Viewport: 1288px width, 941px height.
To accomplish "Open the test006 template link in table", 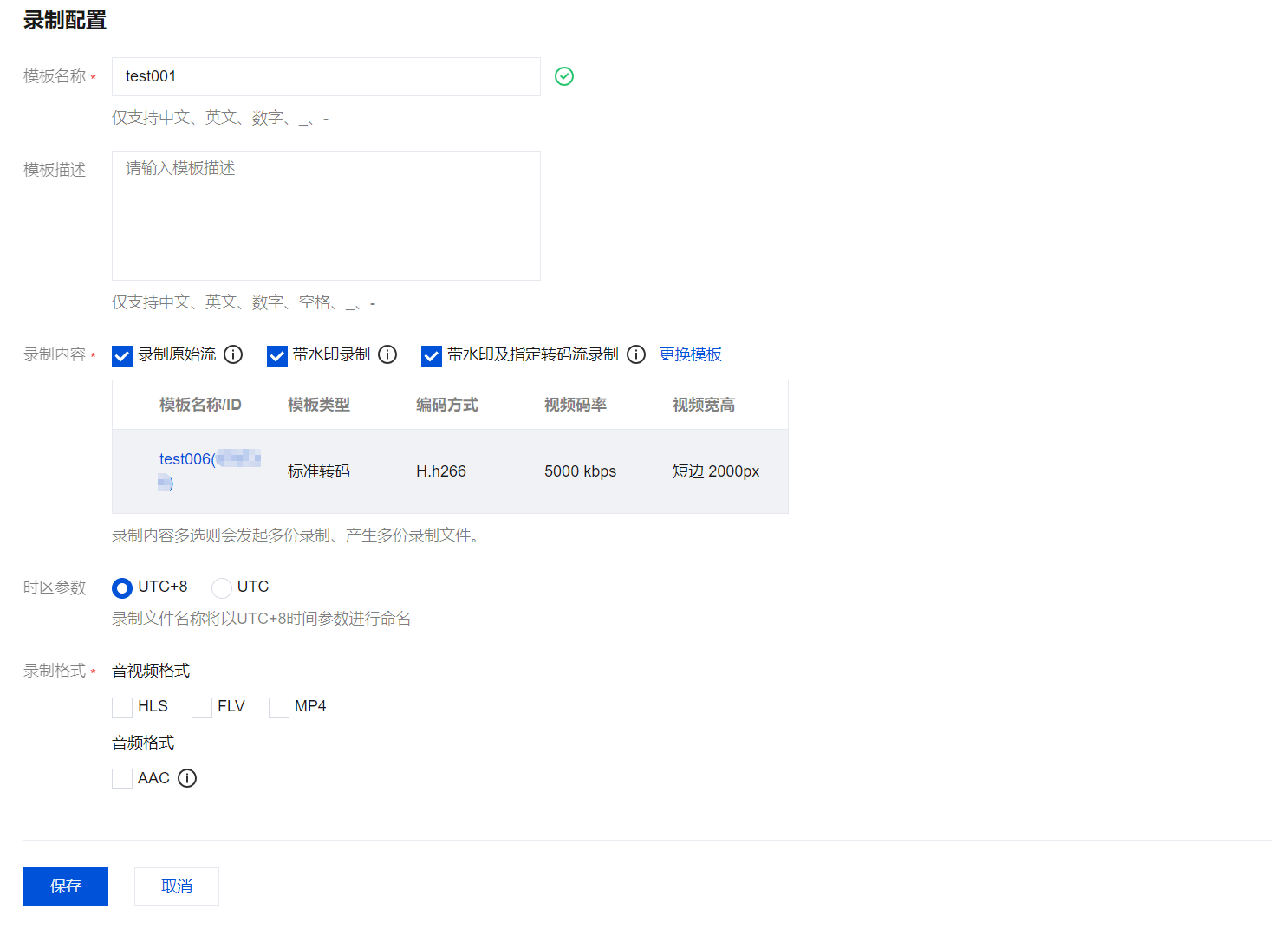I will pyautogui.click(x=185, y=459).
